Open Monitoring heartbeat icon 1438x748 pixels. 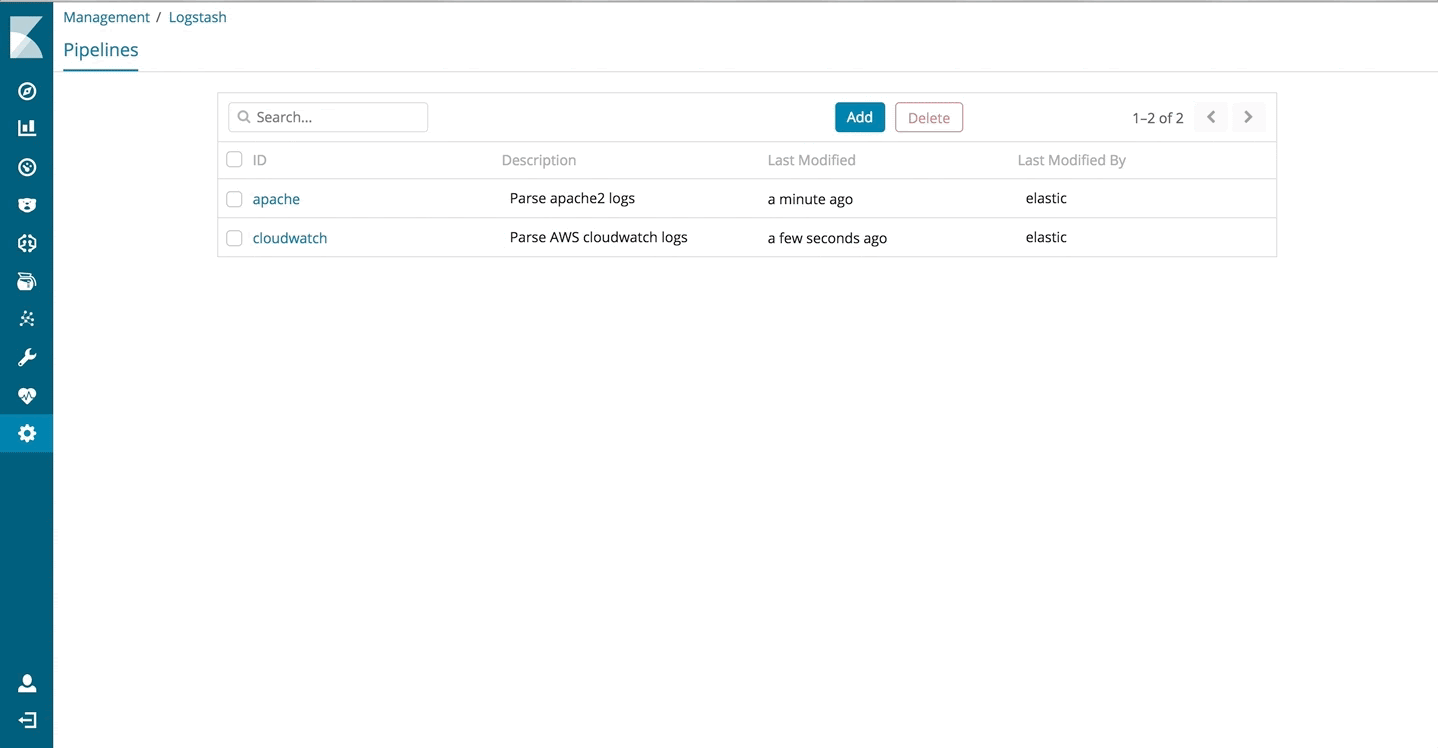point(27,396)
